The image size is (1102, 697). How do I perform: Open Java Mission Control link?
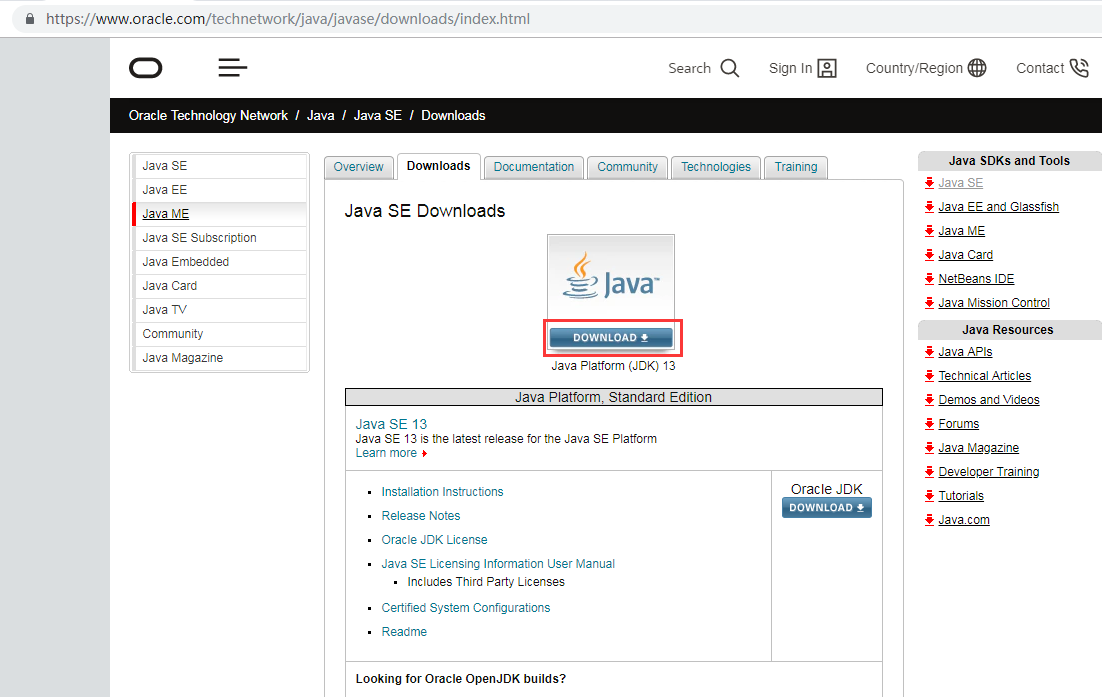[994, 303]
